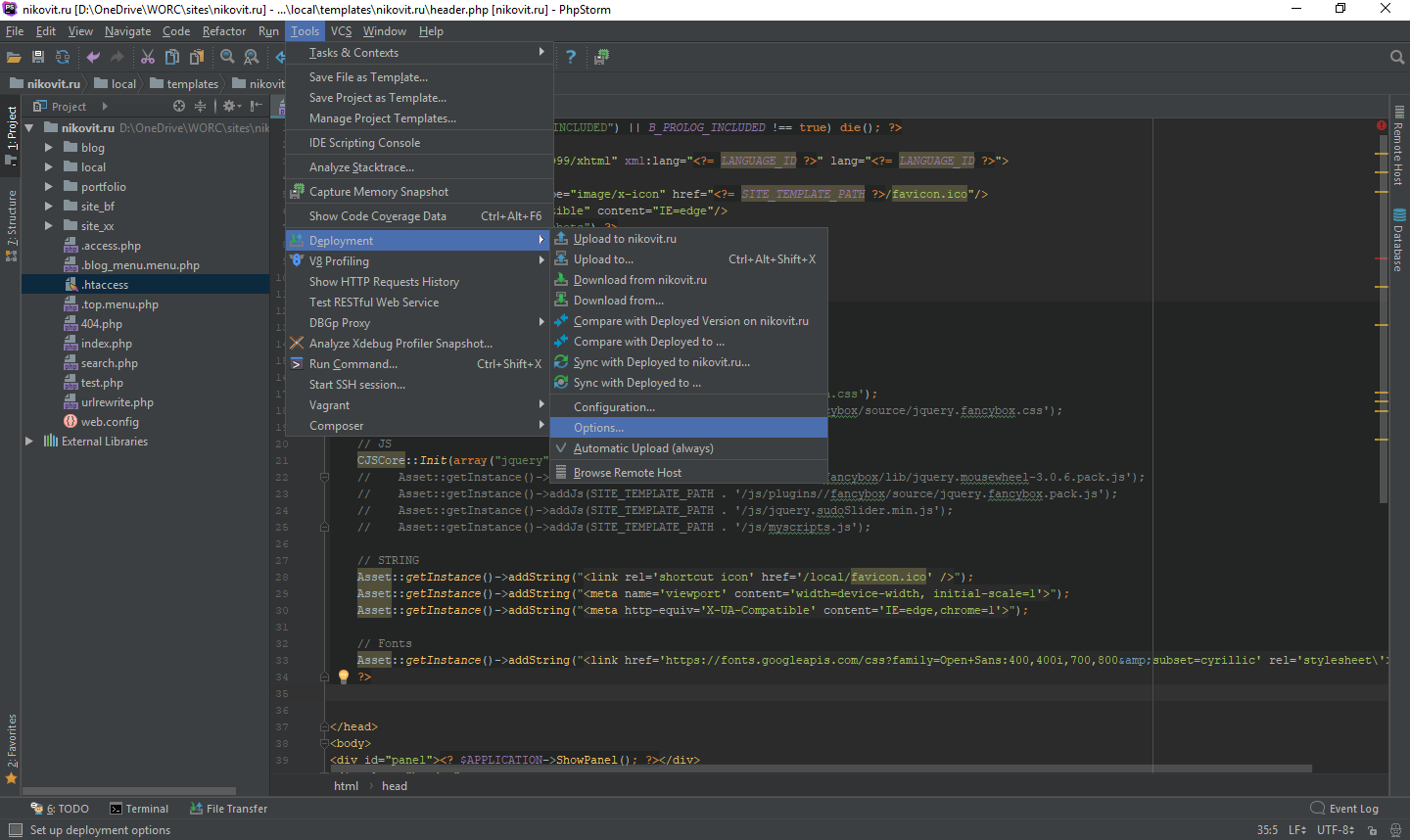Click the Hide Project panel icon
This screenshot has height=840, width=1410.
pyautogui.click(x=256, y=106)
